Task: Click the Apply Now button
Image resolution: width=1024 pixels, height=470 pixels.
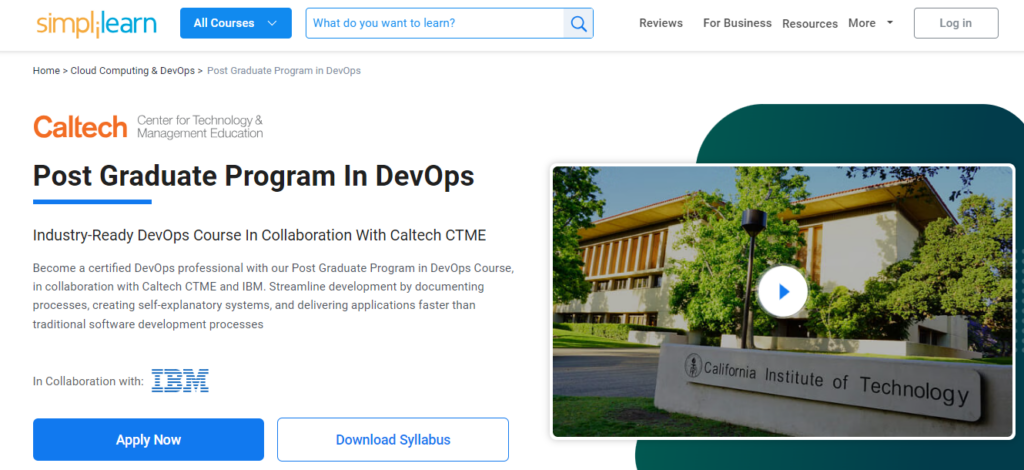Action: (148, 440)
